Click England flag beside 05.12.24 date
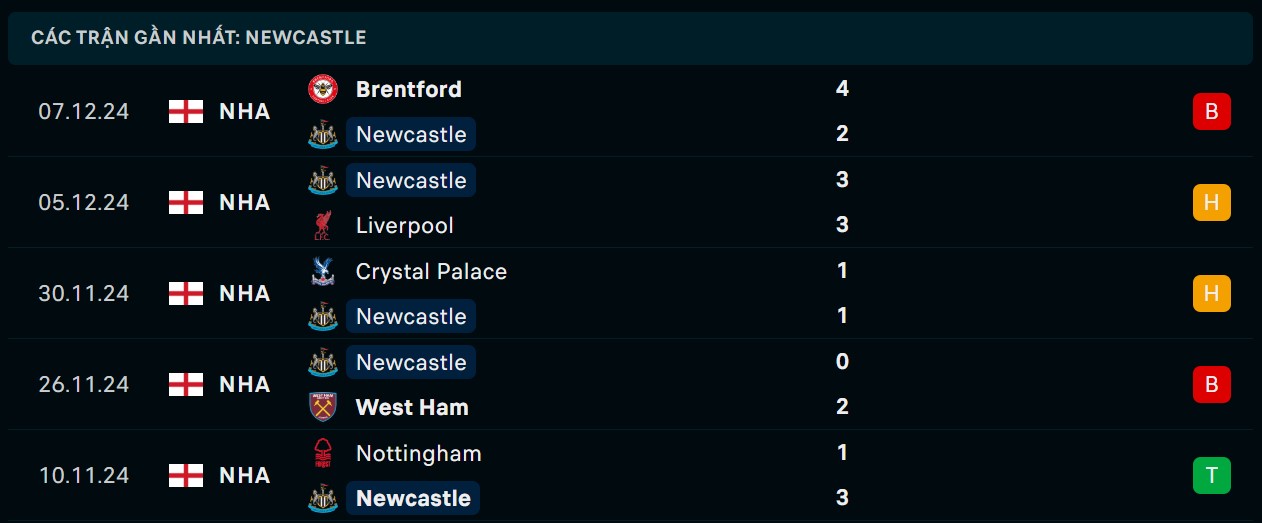This screenshot has height=523, width=1262. click(x=186, y=203)
